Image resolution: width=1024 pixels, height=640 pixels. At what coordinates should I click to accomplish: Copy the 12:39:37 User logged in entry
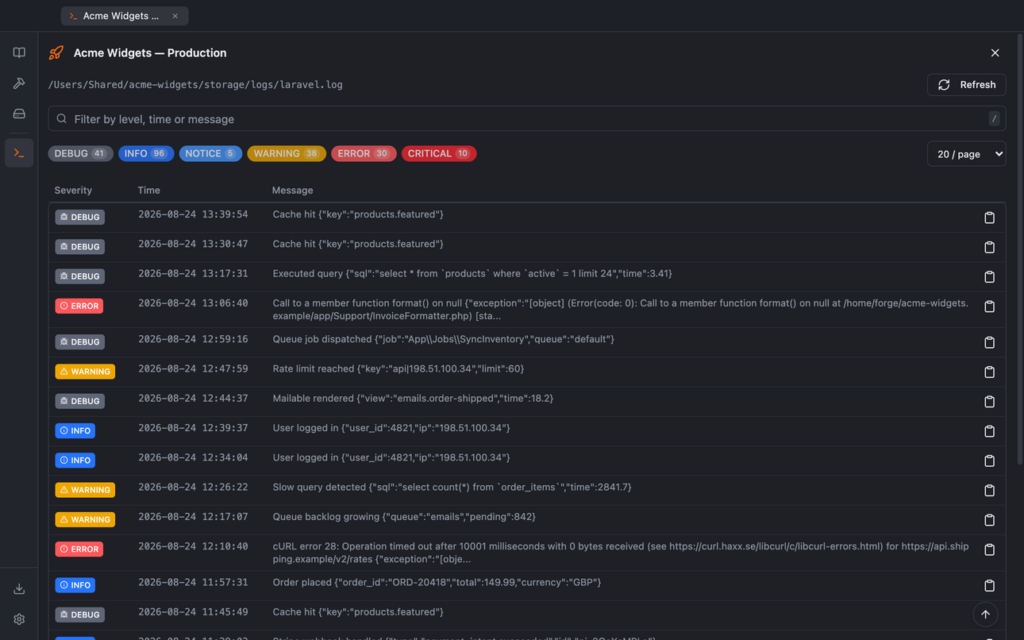(989, 431)
